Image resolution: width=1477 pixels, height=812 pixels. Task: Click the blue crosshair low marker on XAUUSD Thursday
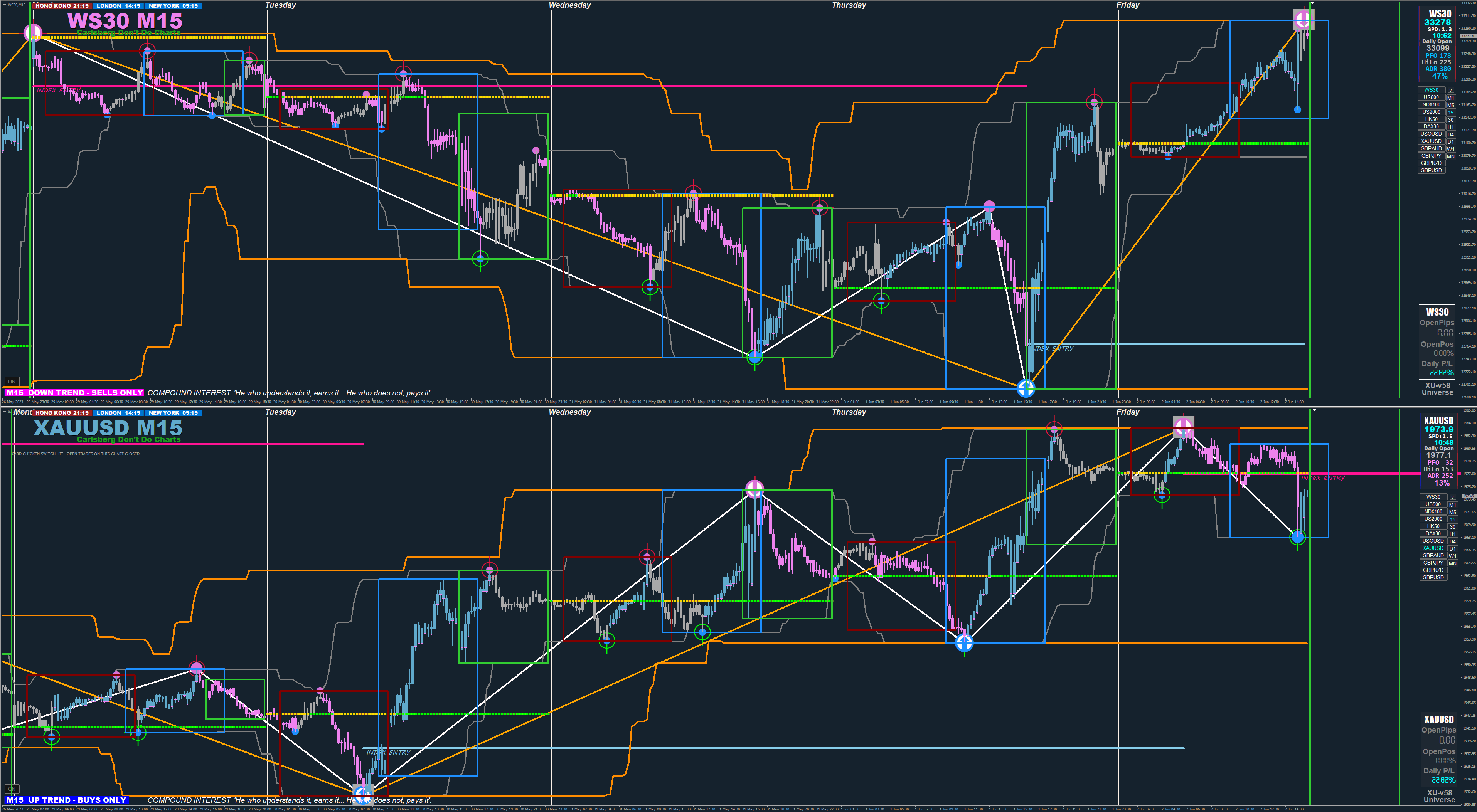click(x=964, y=643)
